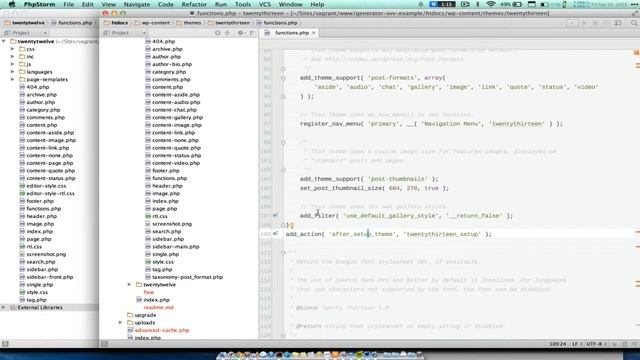Collapse the twentytwelve root folder in the background twentytwelve window
The width and height of the screenshot is (640, 360).
click(4, 41)
